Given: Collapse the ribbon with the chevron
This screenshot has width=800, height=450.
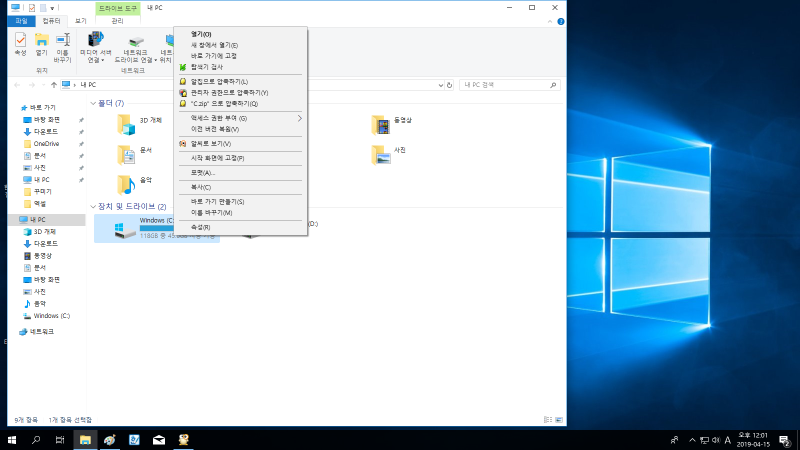Looking at the screenshot, I should 549,21.
